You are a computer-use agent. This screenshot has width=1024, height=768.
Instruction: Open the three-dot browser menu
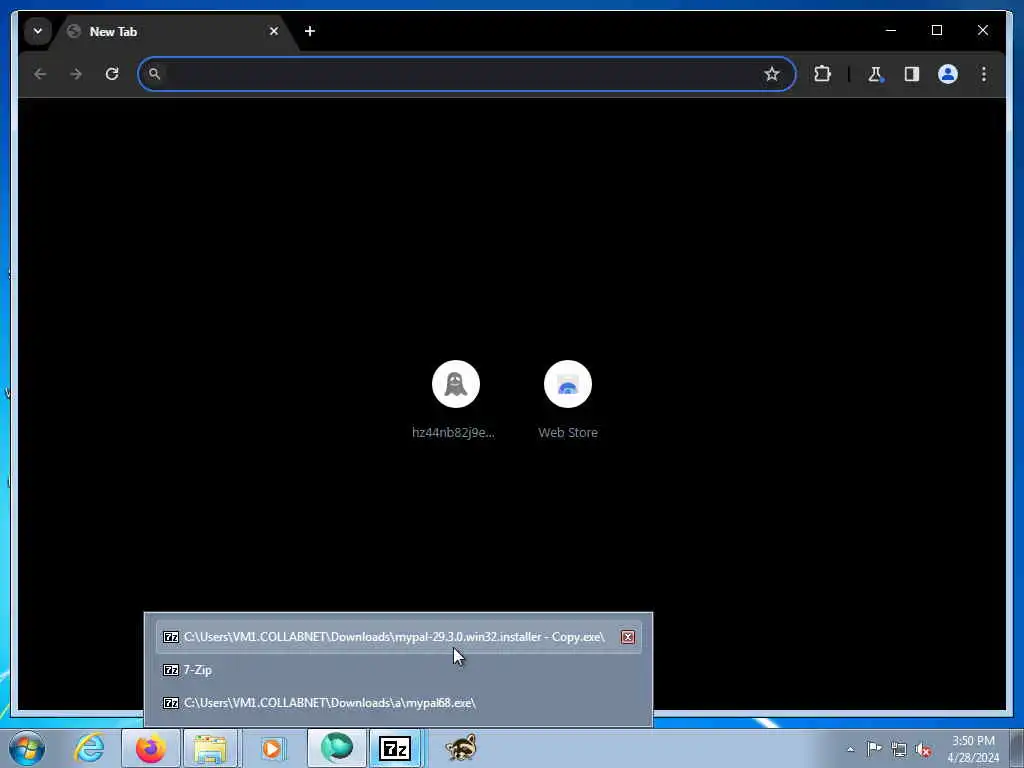click(x=984, y=74)
